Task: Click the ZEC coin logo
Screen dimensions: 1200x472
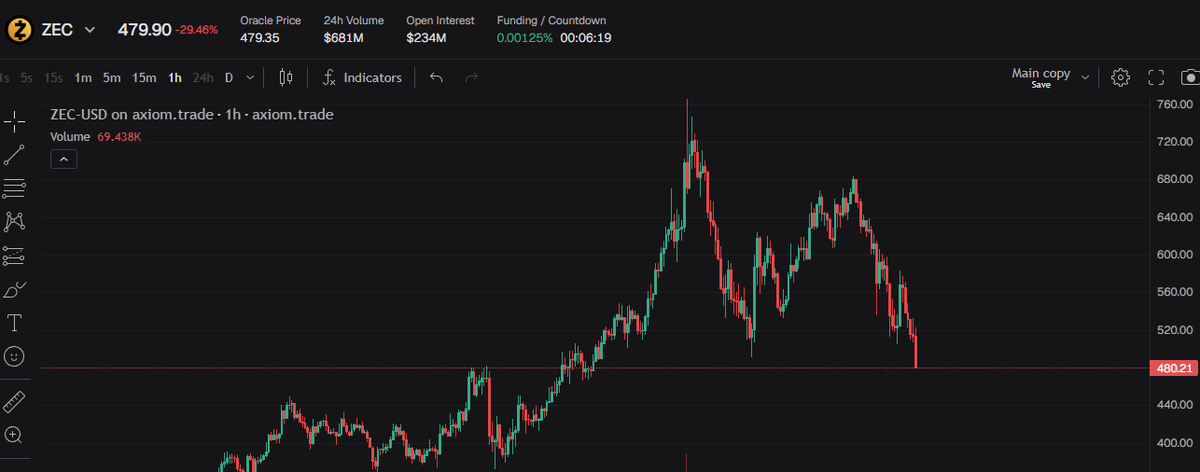Action: [x=19, y=30]
